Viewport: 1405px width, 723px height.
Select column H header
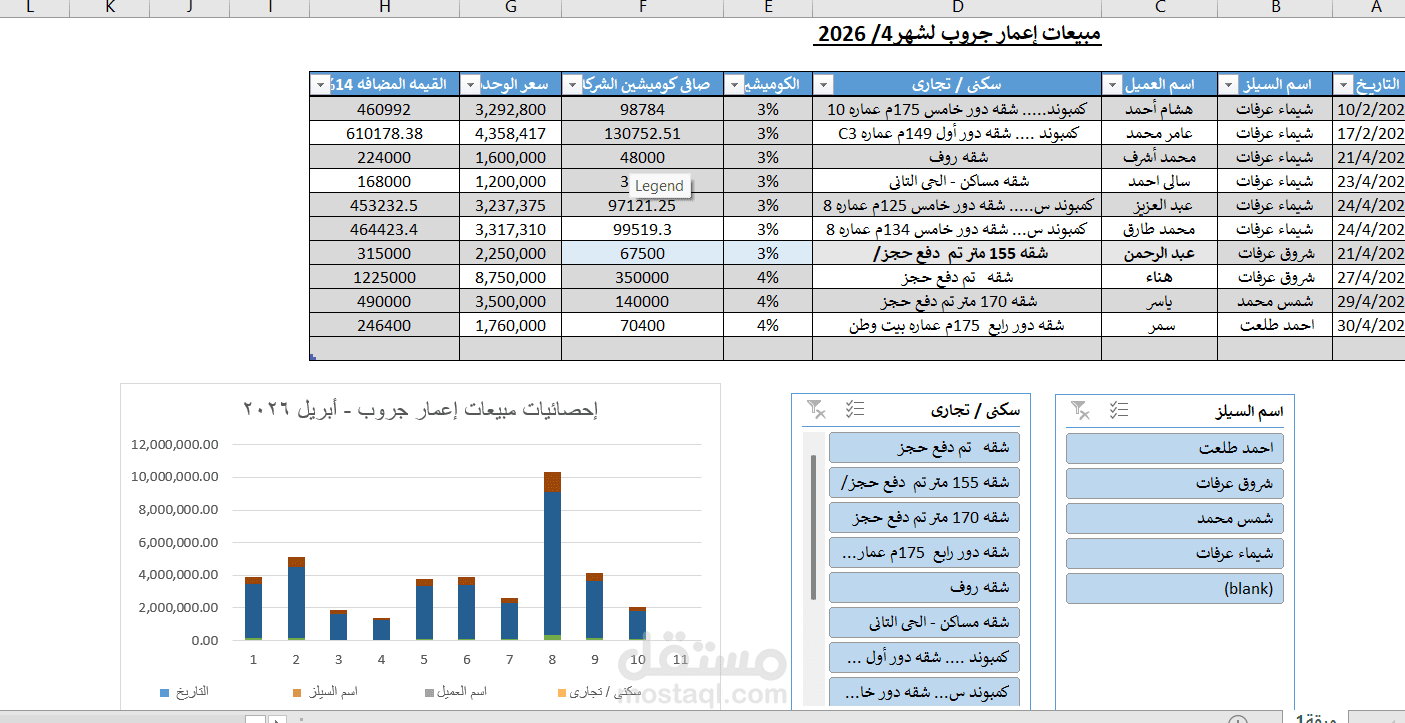(x=385, y=7)
